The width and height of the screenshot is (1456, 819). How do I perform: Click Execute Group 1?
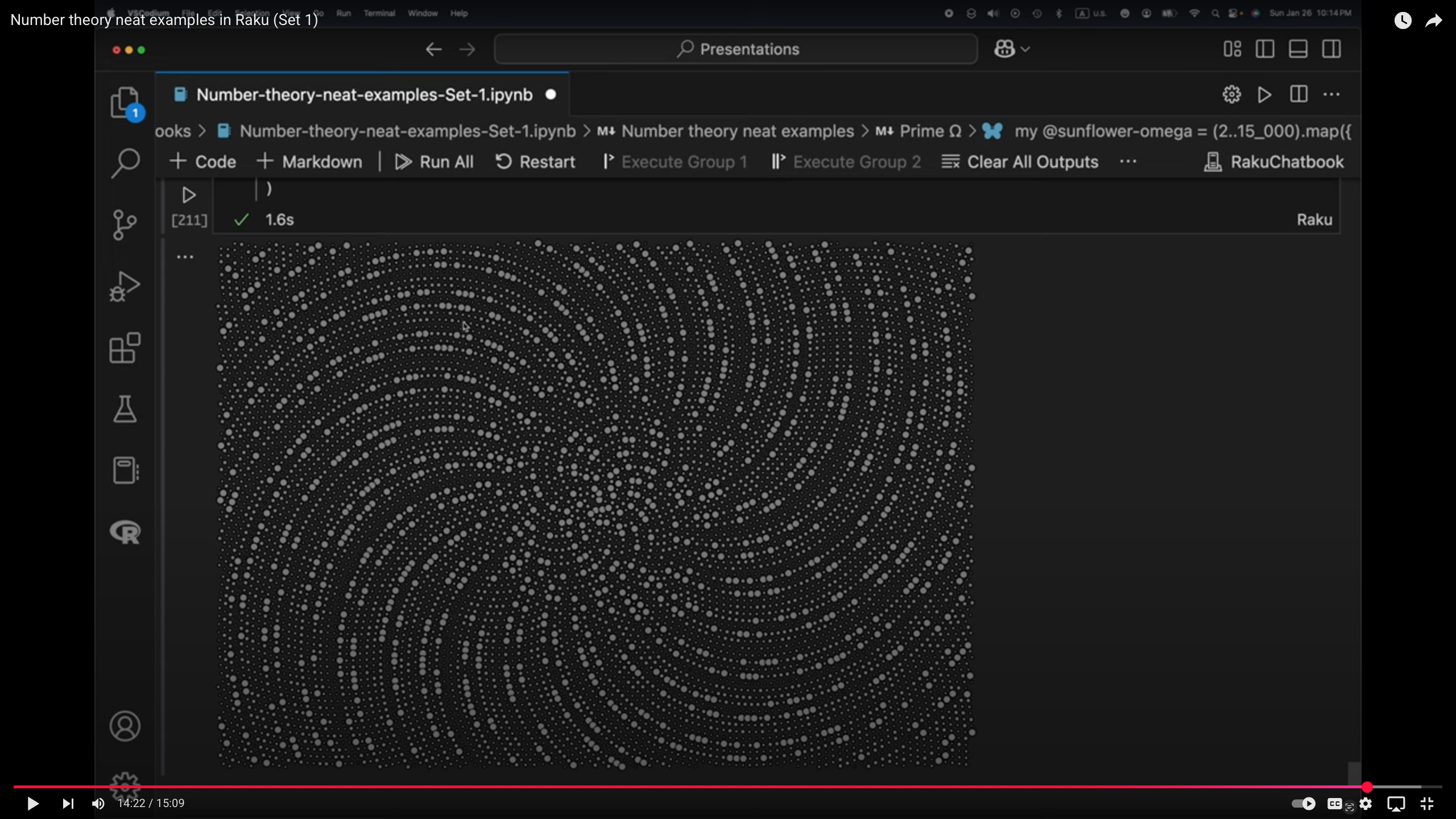point(675,162)
